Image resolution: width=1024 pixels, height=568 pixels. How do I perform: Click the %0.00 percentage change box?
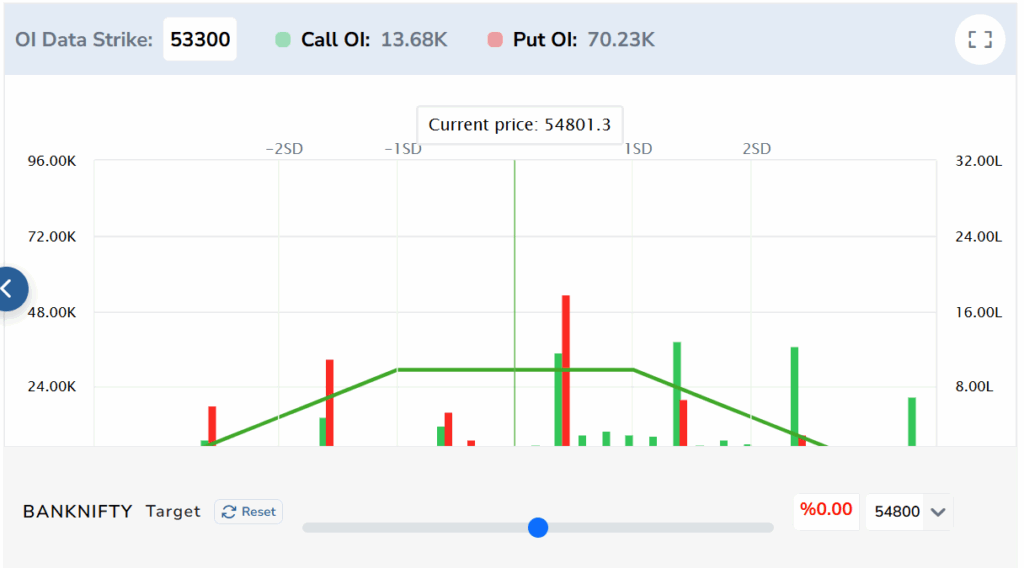[826, 510]
